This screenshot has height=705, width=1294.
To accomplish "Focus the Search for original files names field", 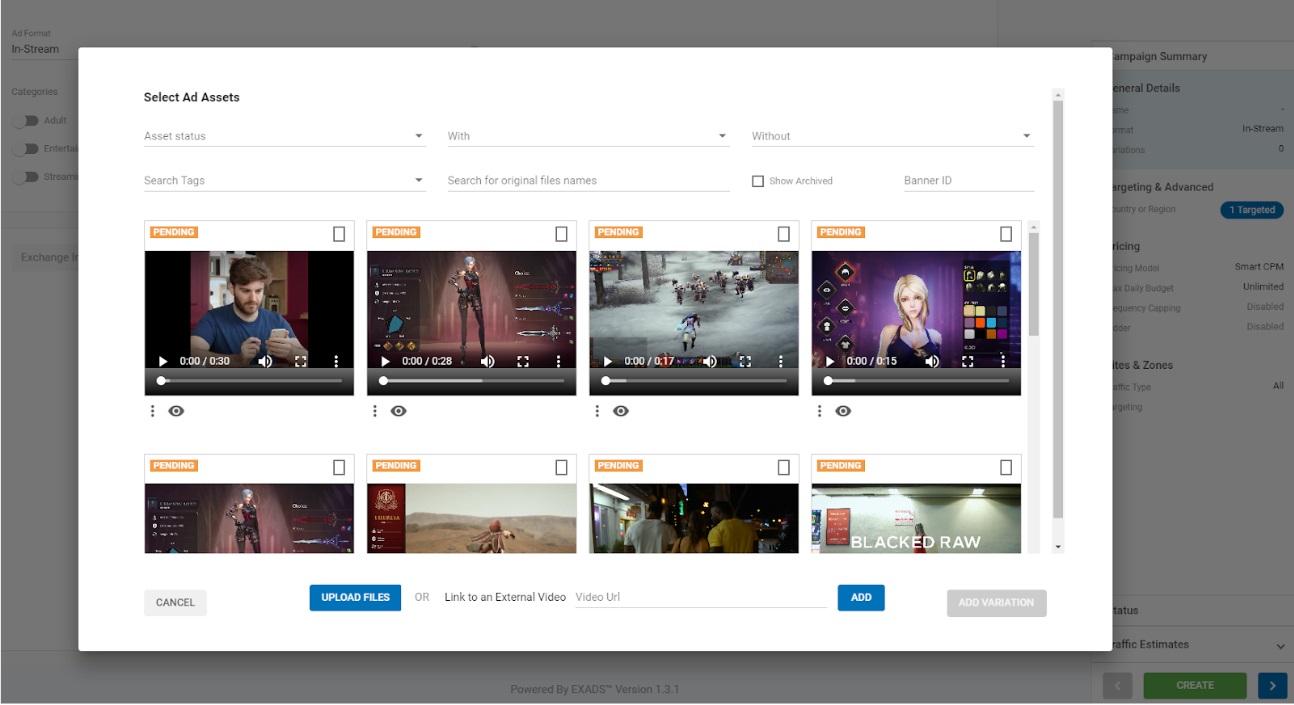I will (589, 181).
